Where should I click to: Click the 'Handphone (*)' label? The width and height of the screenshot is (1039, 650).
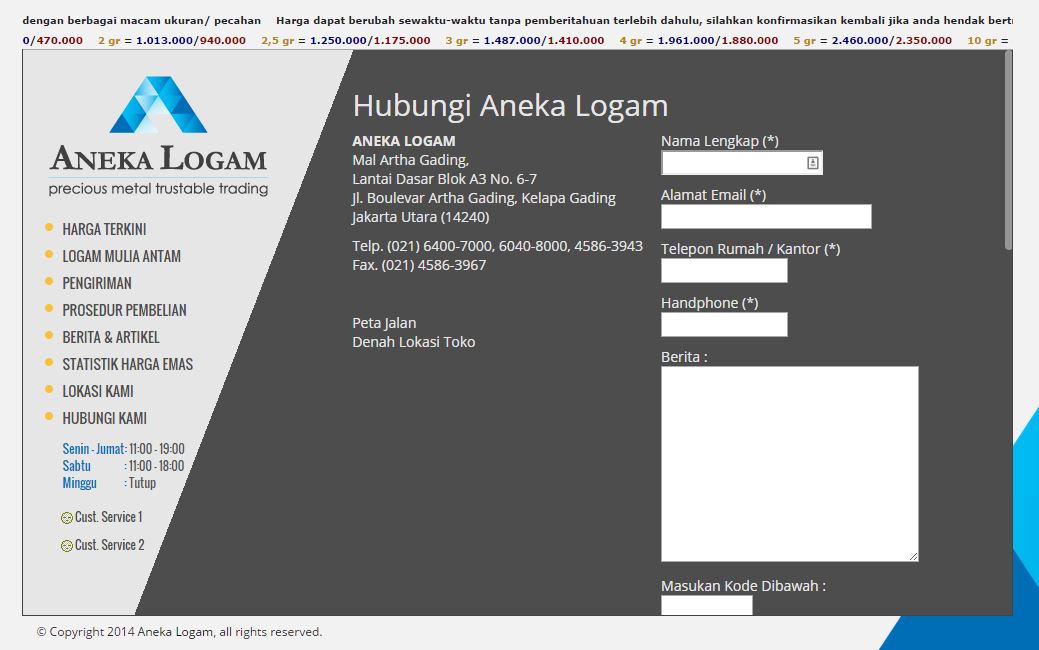(x=710, y=303)
